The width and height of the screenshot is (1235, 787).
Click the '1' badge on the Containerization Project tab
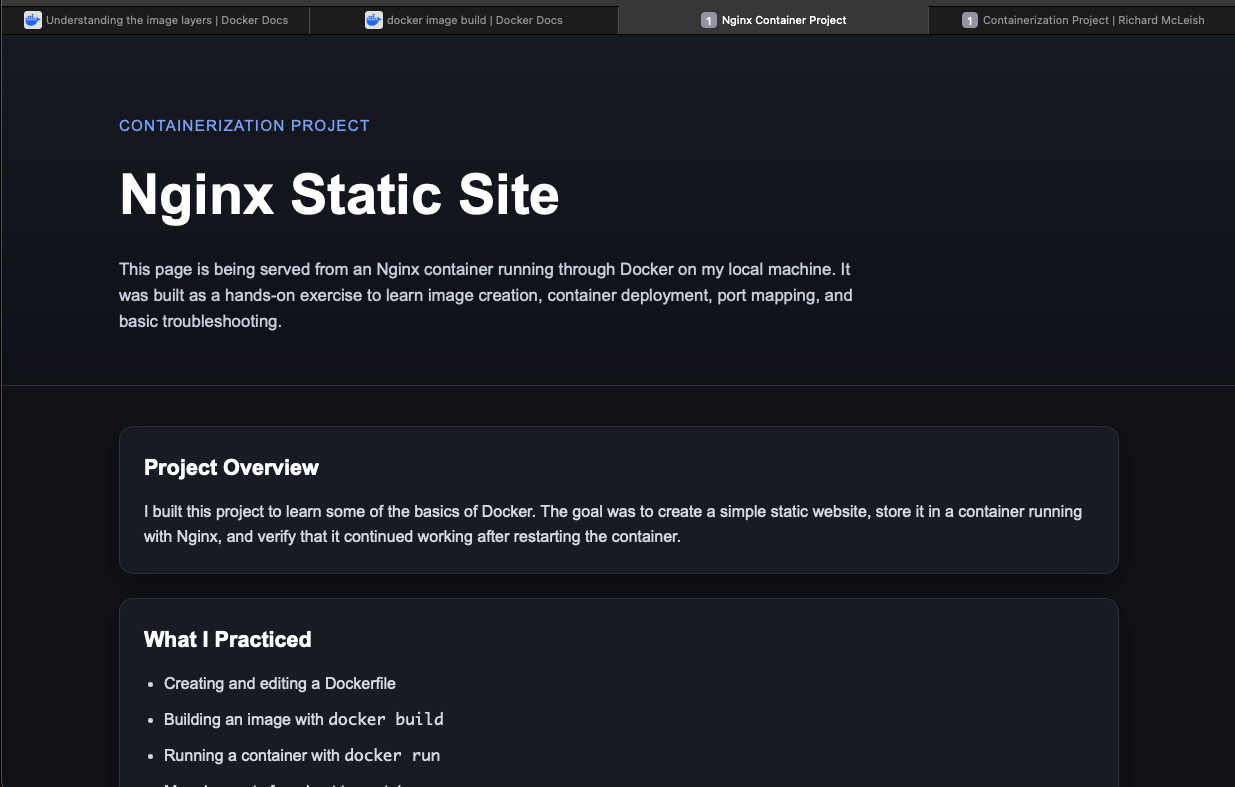tap(969, 19)
